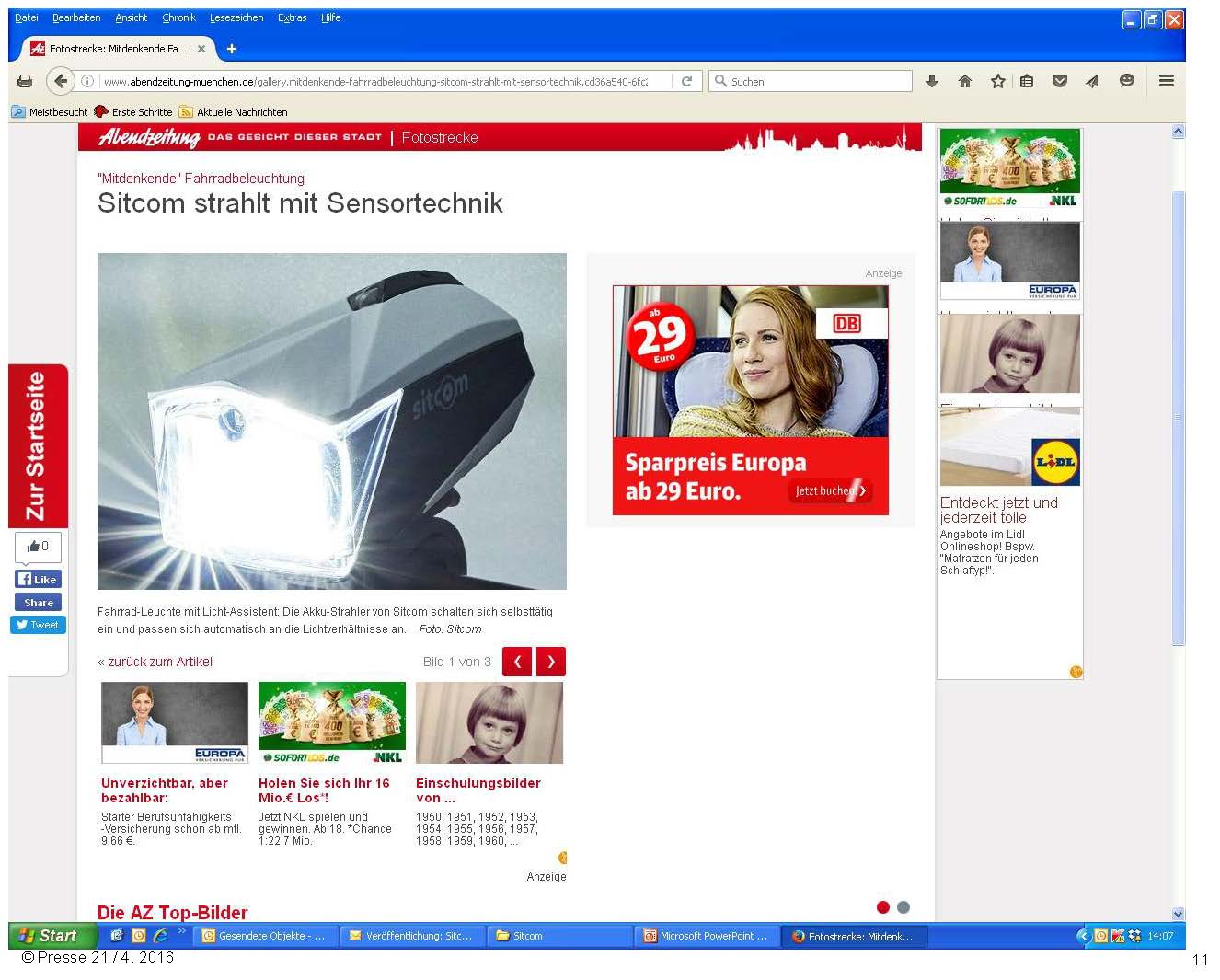Click the Europa woman thumbnail below gallery
The image size is (1220, 980).
point(175,722)
